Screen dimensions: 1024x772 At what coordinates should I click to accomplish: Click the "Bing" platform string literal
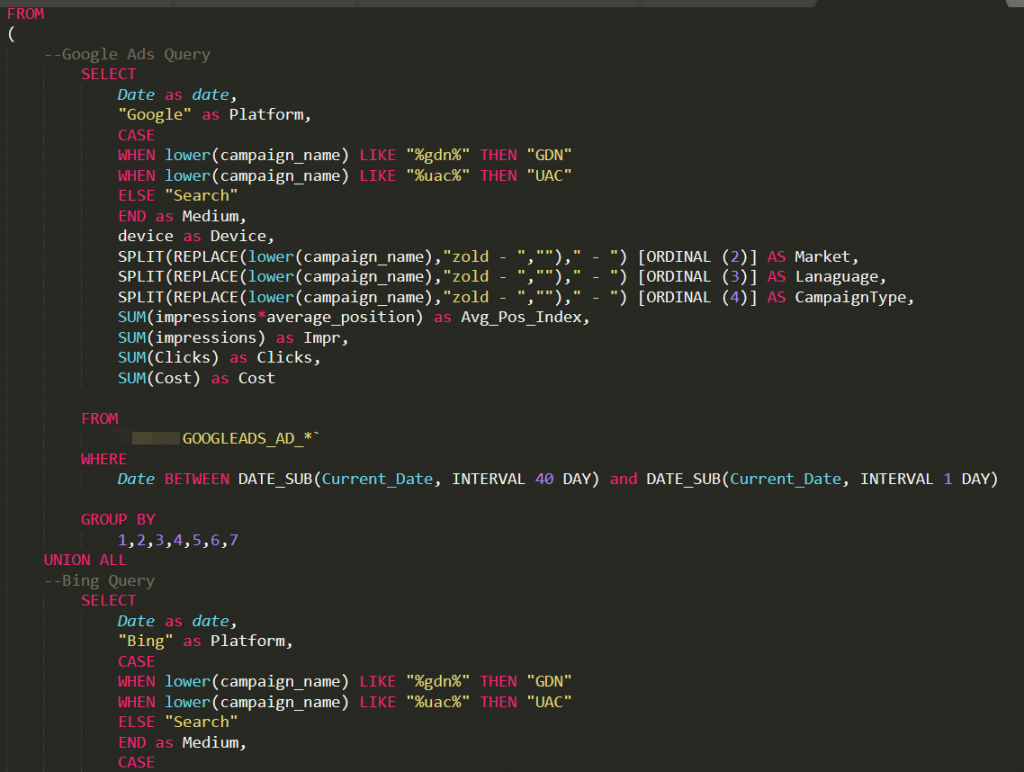pyautogui.click(x=146, y=641)
